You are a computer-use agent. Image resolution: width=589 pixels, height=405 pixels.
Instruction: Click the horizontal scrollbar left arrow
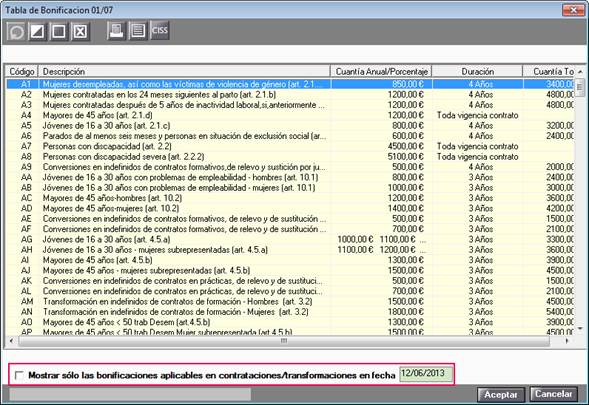(11, 341)
